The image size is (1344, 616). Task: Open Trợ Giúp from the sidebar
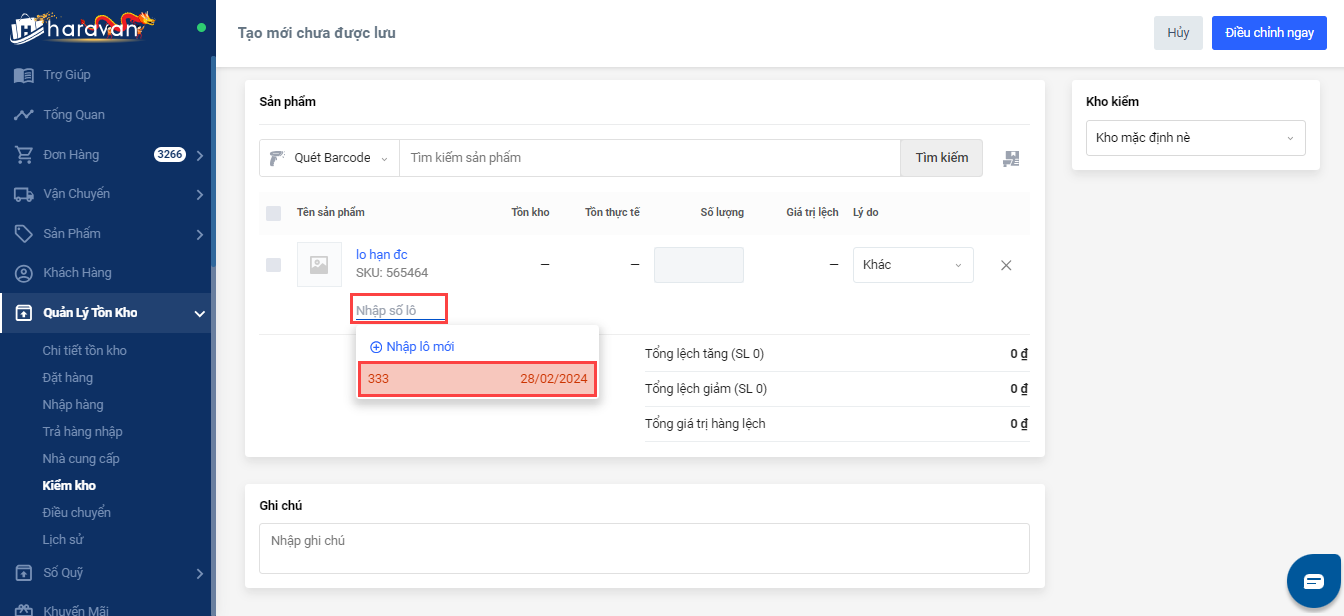(x=67, y=75)
